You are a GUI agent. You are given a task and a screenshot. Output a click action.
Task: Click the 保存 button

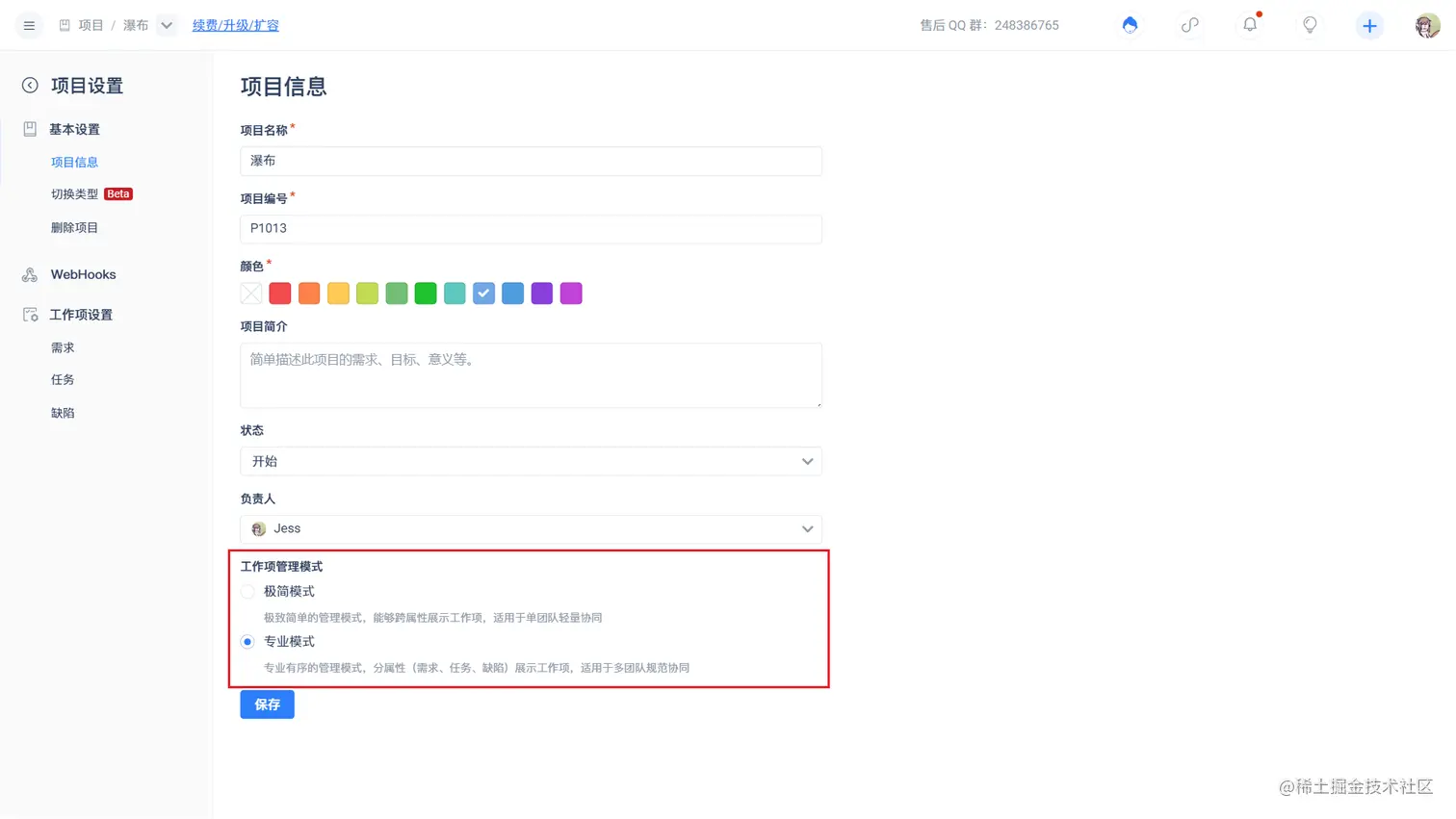click(267, 704)
